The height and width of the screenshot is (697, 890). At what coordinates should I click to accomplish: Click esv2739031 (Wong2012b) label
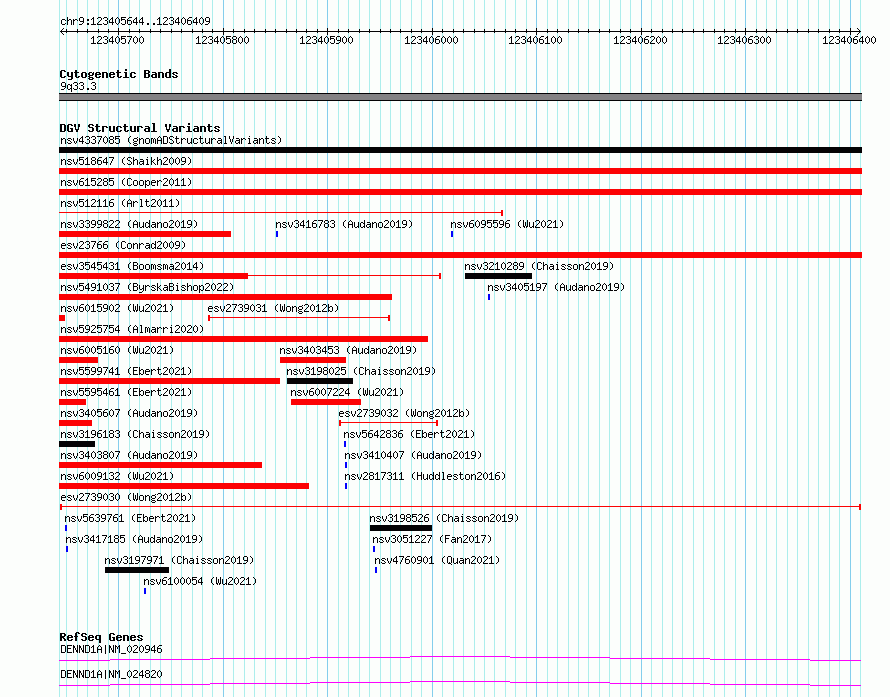[273, 308]
